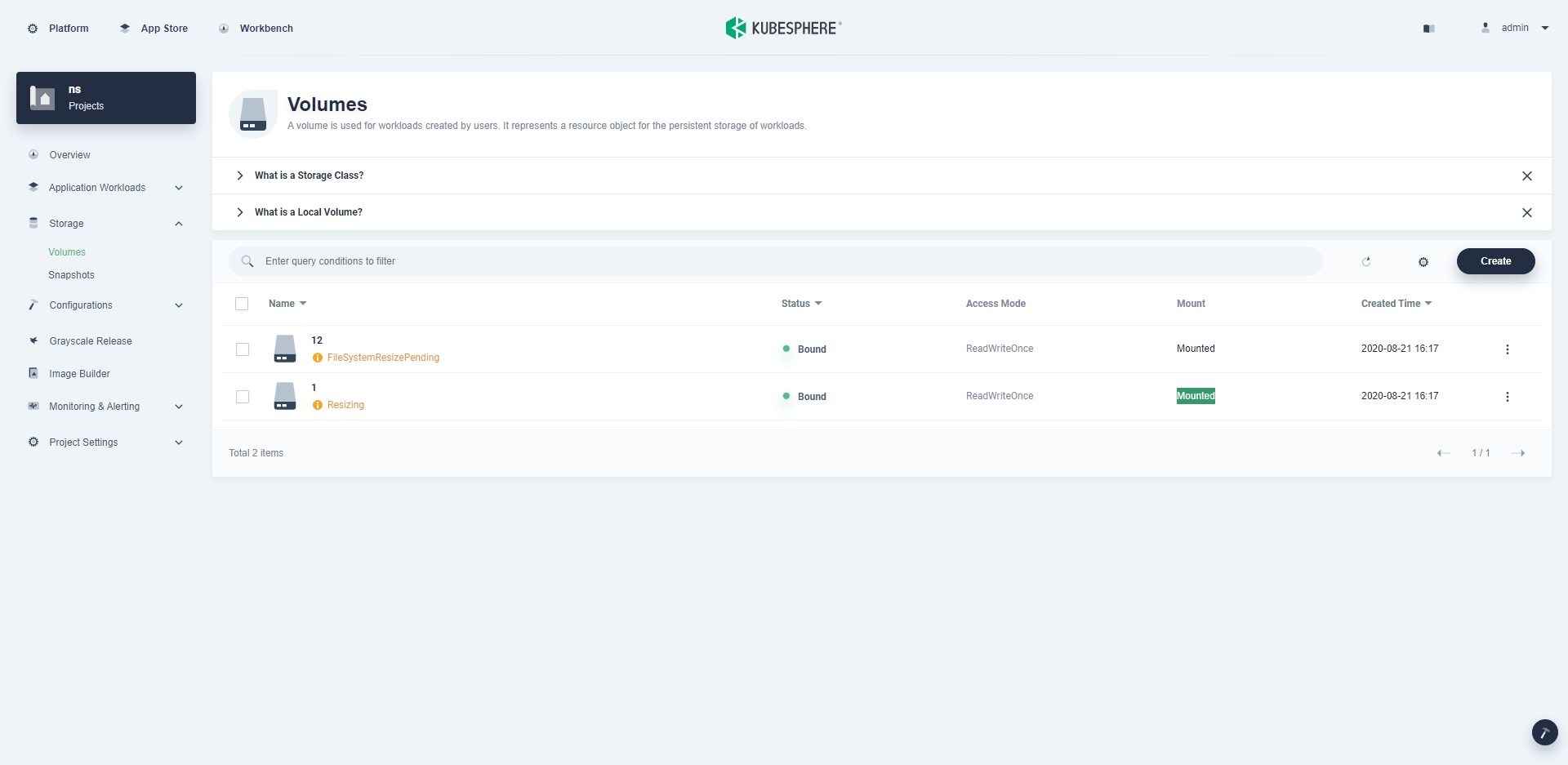Viewport: 1568px width, 765px height.
Task: Click the KubeSphere logo in the header
Action: coord(782,27)
